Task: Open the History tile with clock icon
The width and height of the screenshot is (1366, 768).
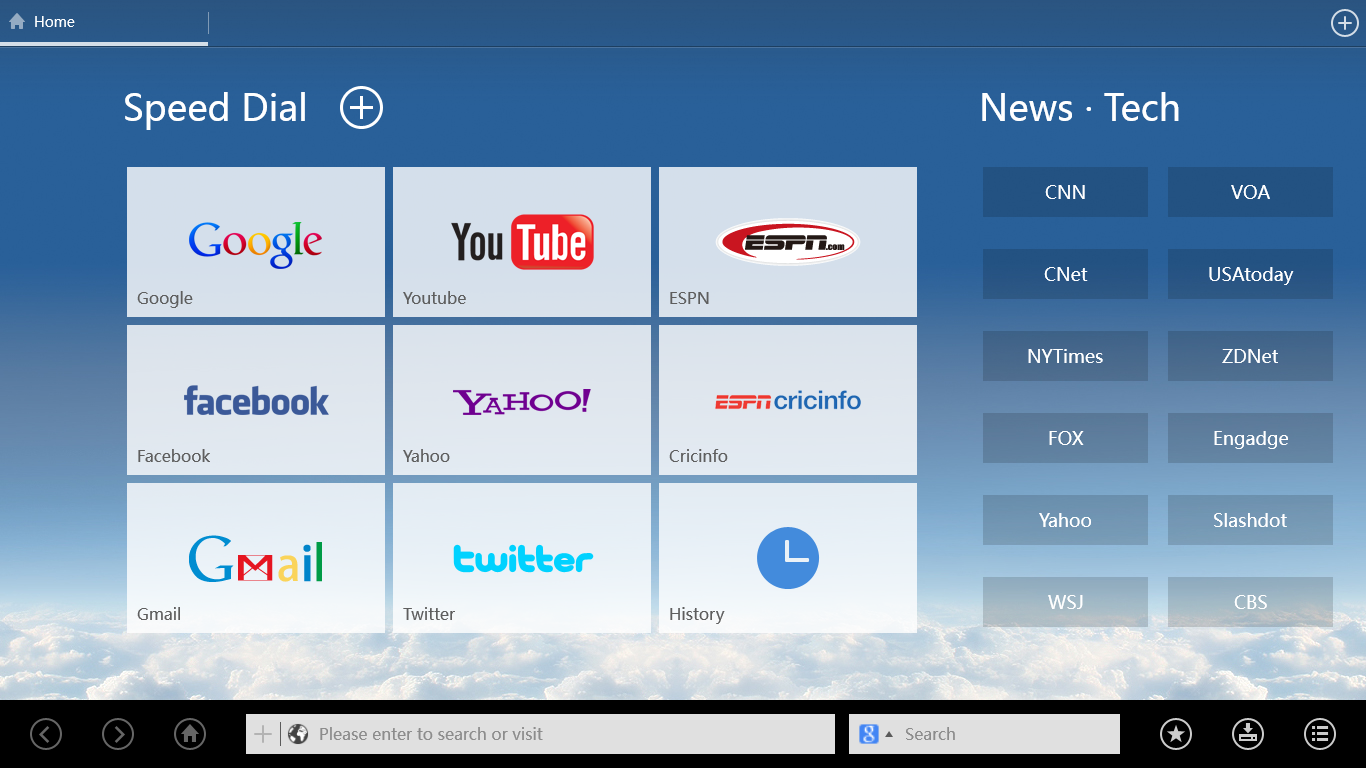Action: [x=788, y=558]
